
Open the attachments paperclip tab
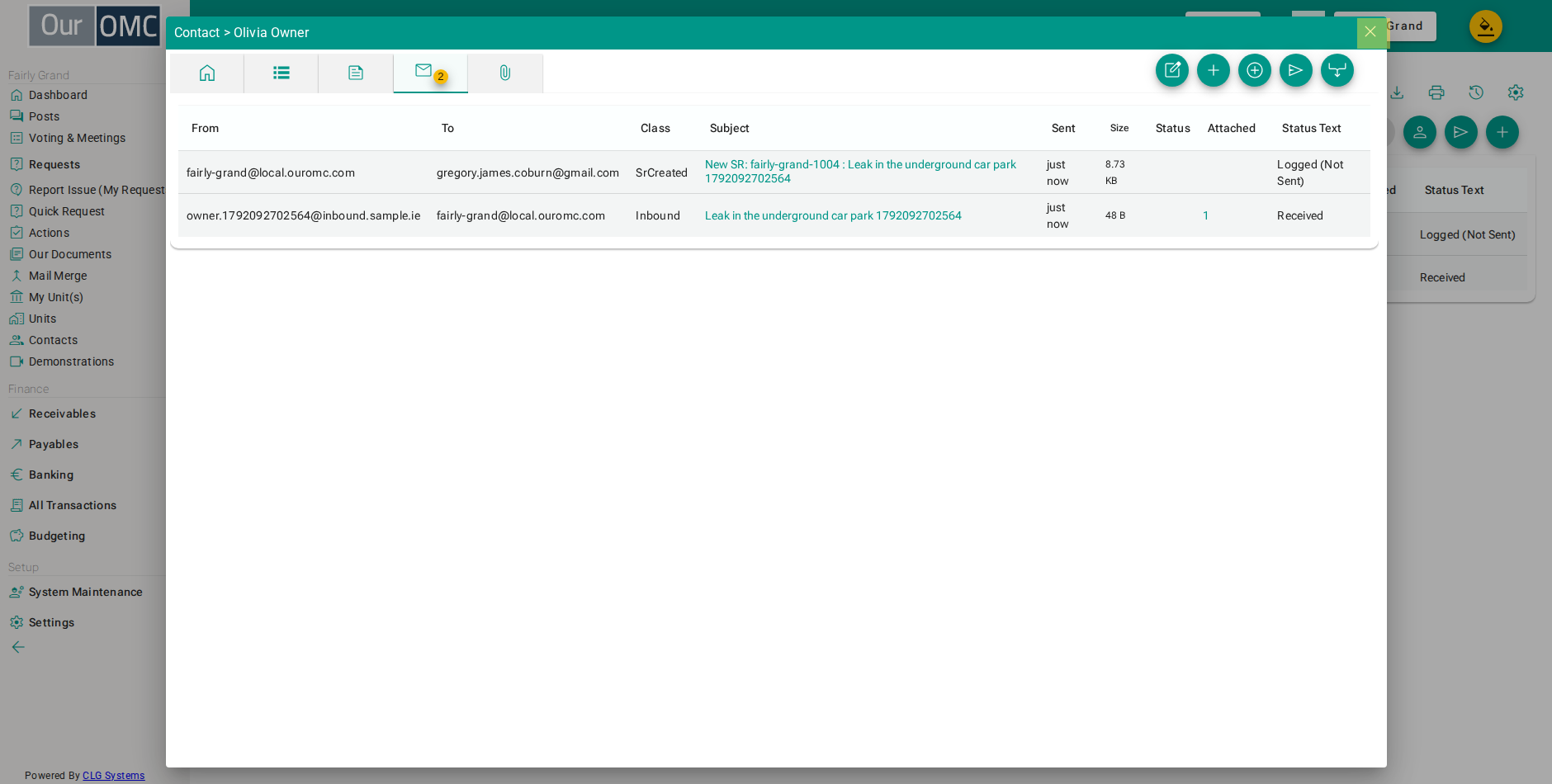click(505, 73)
